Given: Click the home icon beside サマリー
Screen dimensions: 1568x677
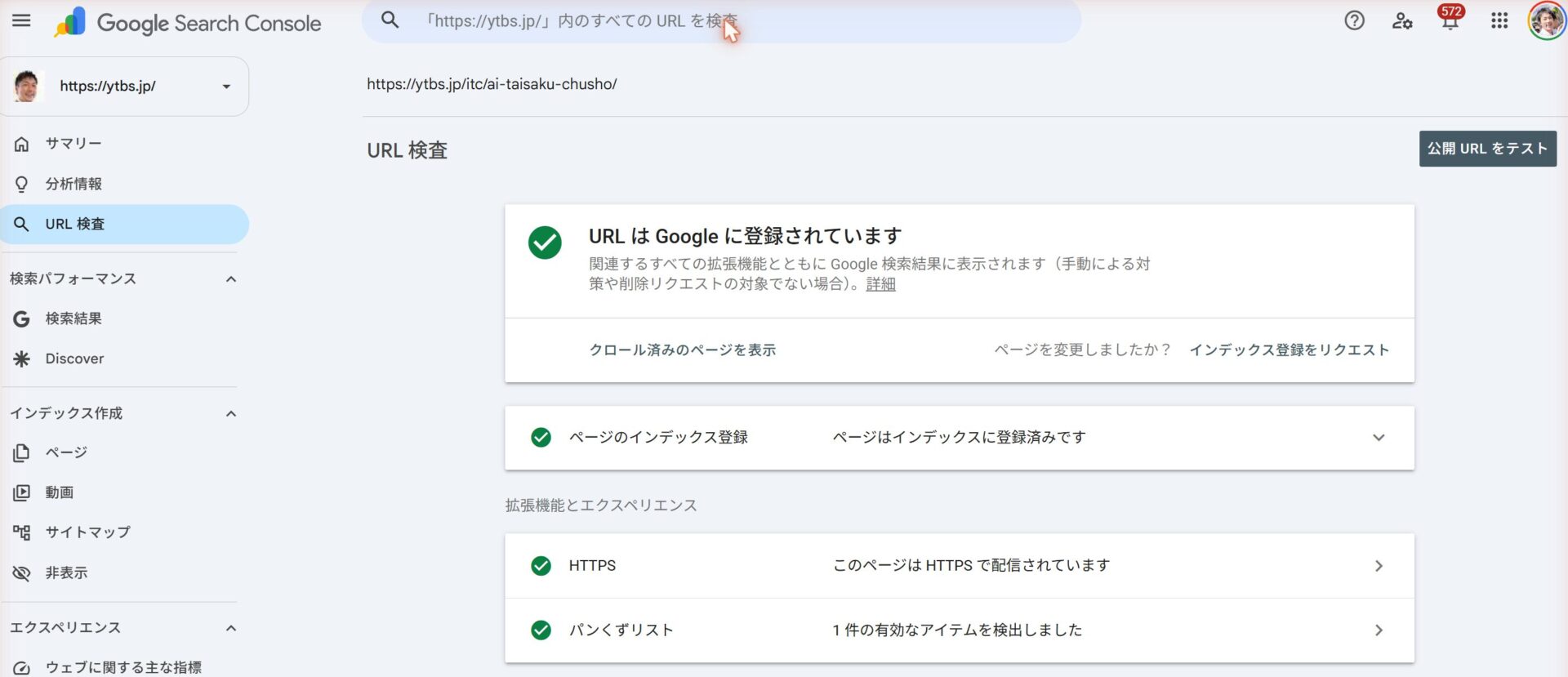Looking at the screenshot, I should click(21, 144).
